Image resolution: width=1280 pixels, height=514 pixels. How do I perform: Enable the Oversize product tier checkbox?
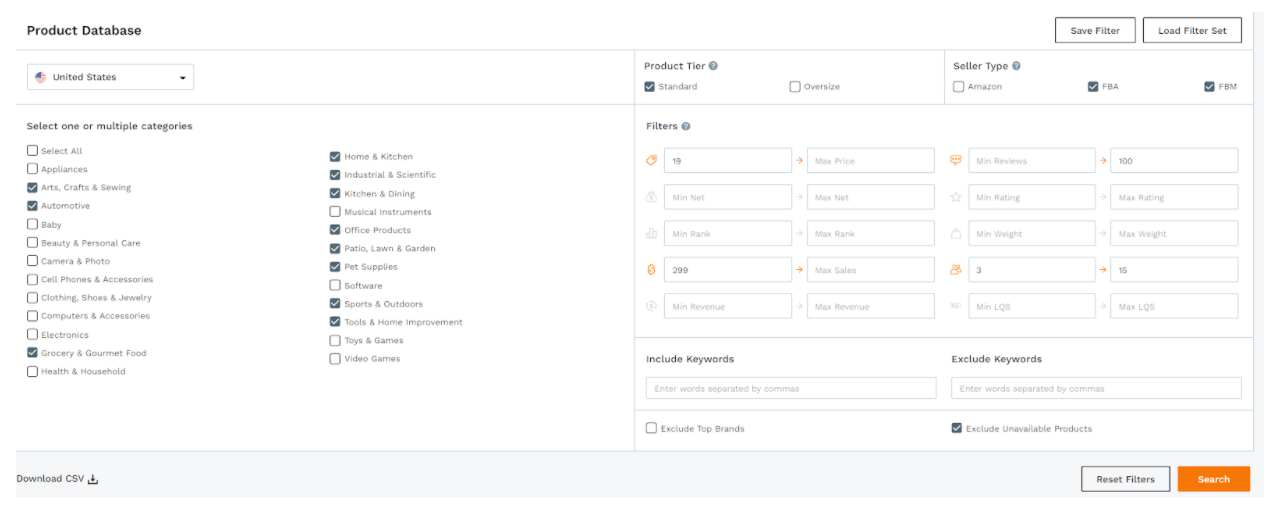tap(795, 87)
